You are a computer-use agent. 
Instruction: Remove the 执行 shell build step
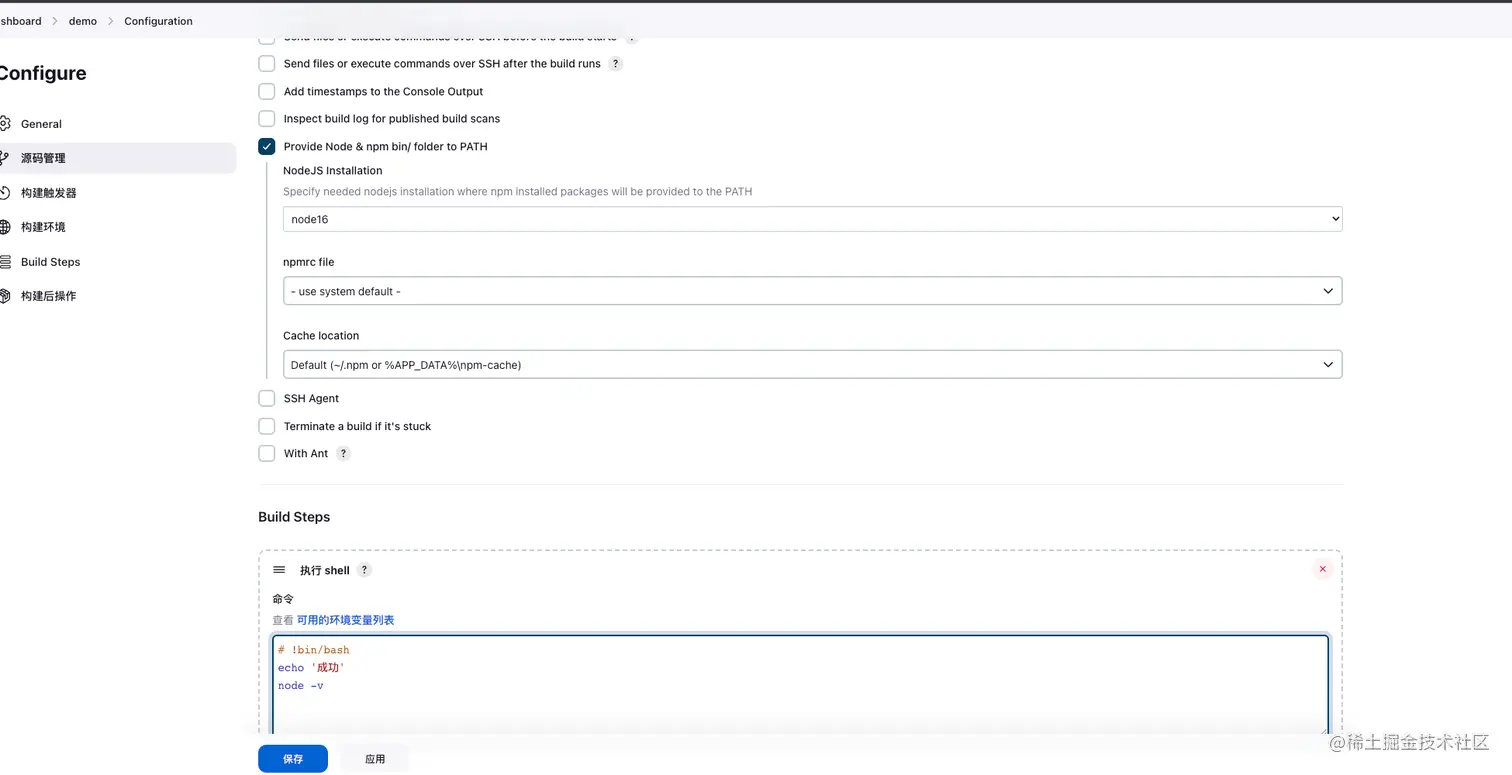[x=1322, y=570]
